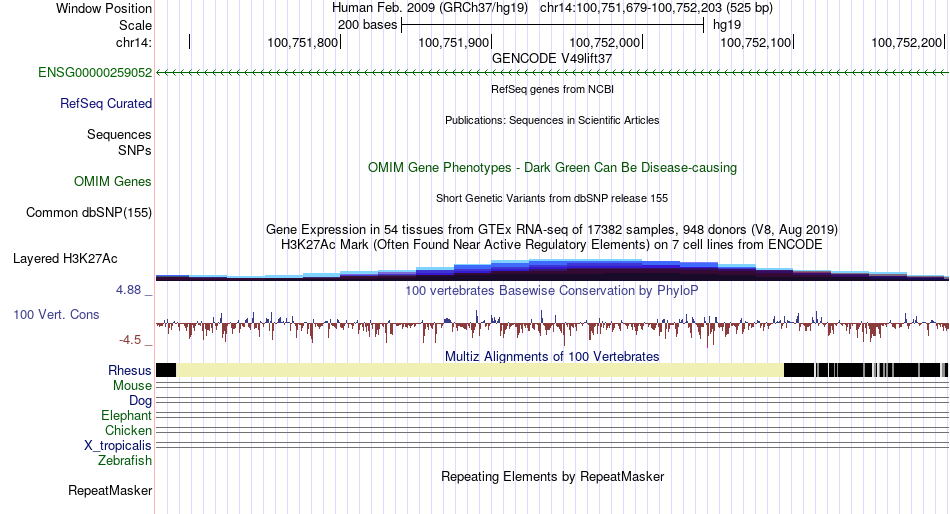Open the RefSeq Curated track label
Viewport: 950px width, 514px height.
coord(106,104)
